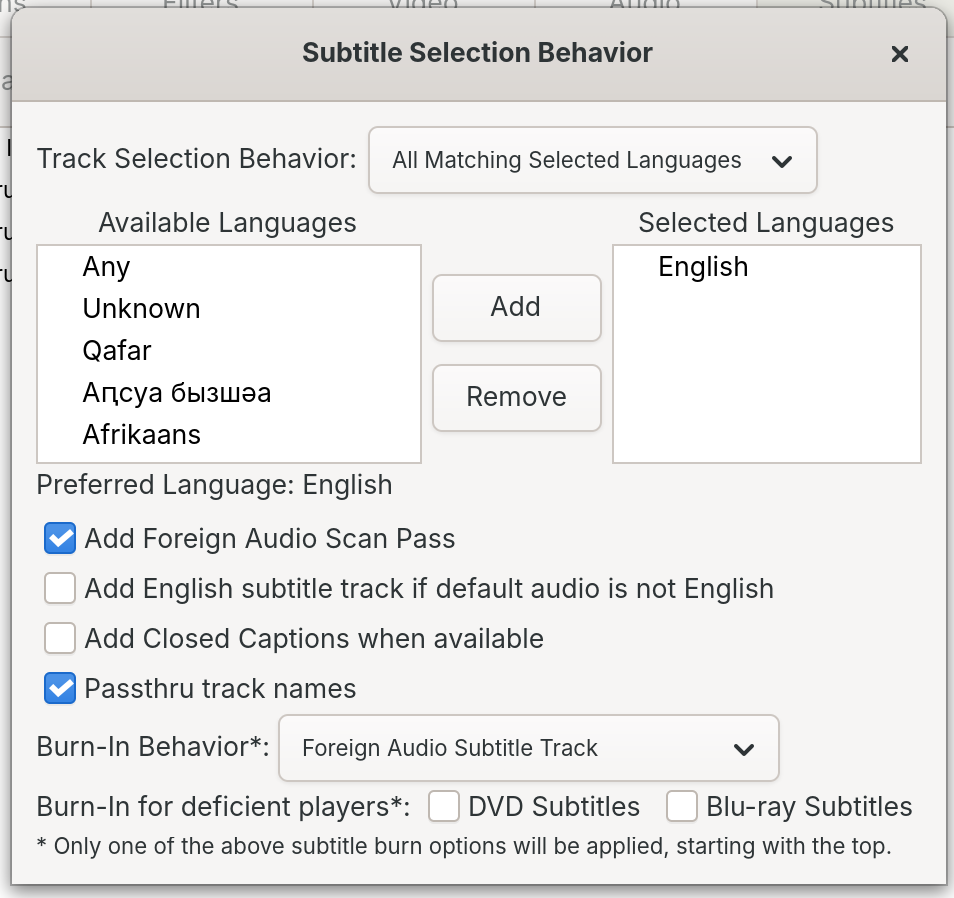Screen dimensions: 954x898
Task: Select Afrikaans in Available Languages
Action: pos(141,434)
